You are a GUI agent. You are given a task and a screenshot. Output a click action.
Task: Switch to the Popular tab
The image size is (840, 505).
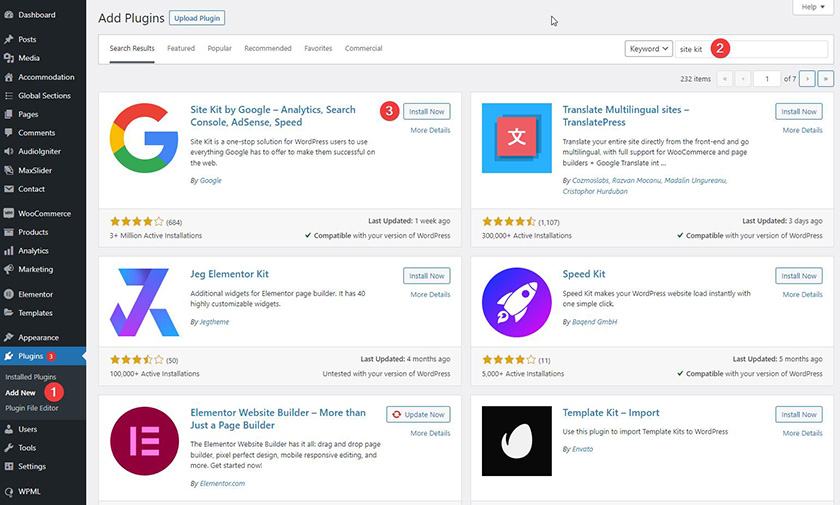(x=220, y=48)
